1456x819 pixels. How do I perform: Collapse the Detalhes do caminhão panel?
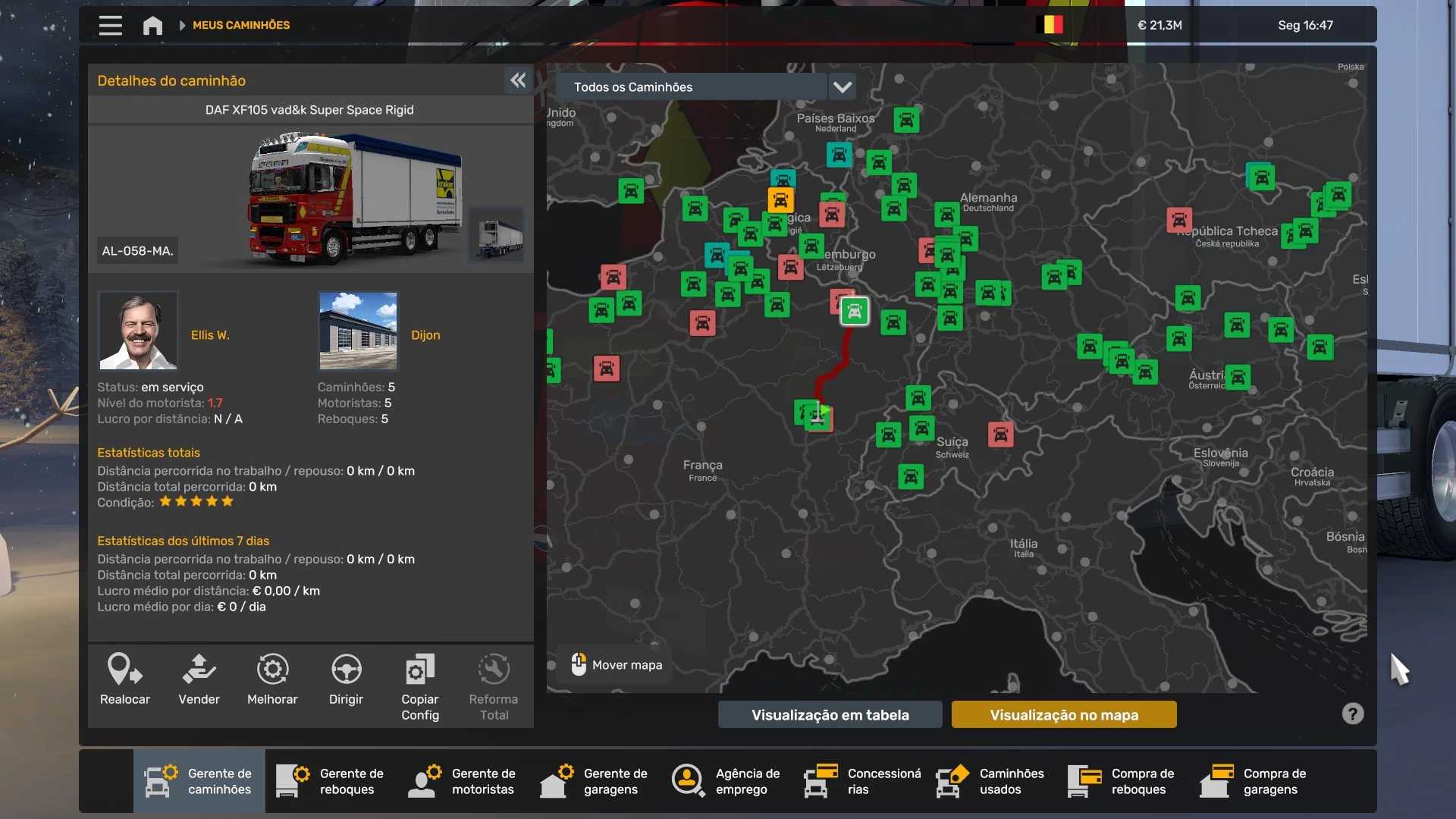pos(518,80)
